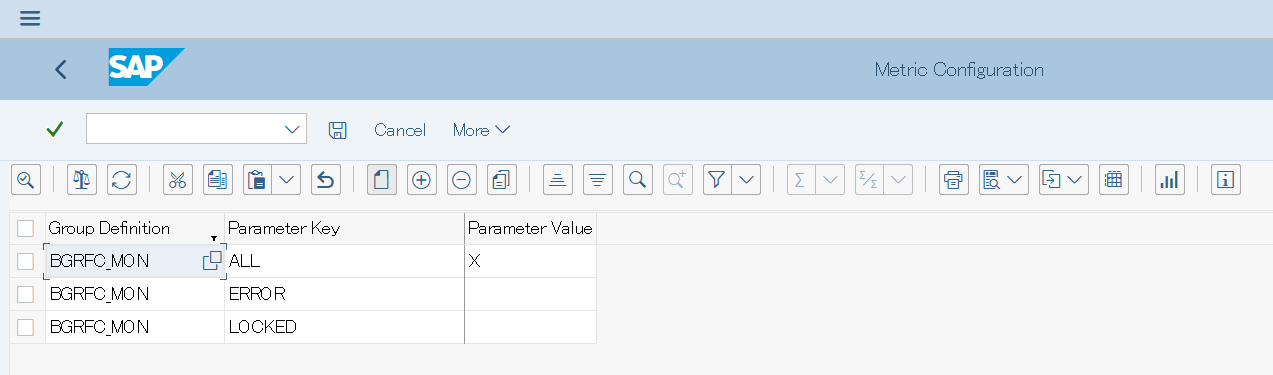This screenshot has width=1273, height=375.
Task: Click the Cancel button
Action: point(400,130)
